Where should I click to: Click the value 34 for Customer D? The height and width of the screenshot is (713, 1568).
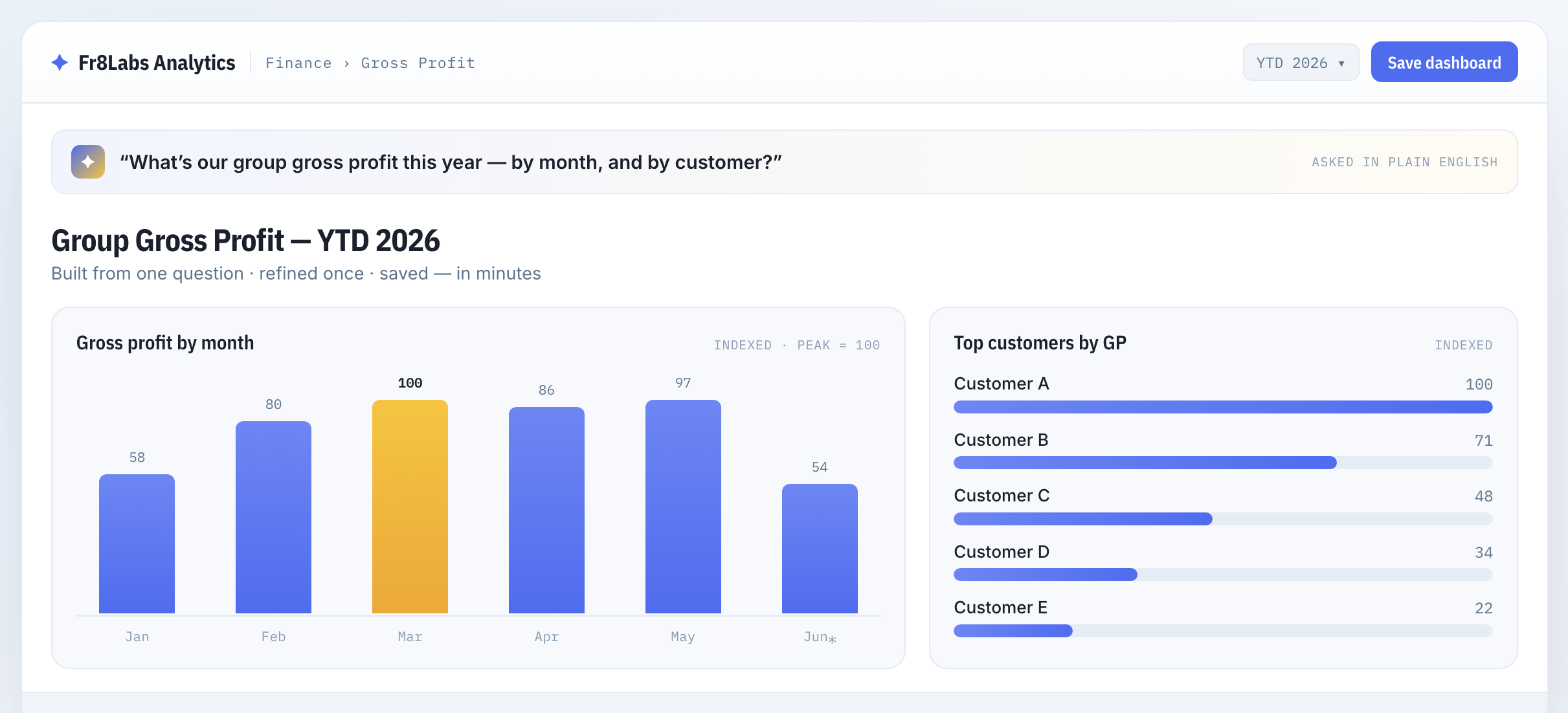coord(1484,553)
